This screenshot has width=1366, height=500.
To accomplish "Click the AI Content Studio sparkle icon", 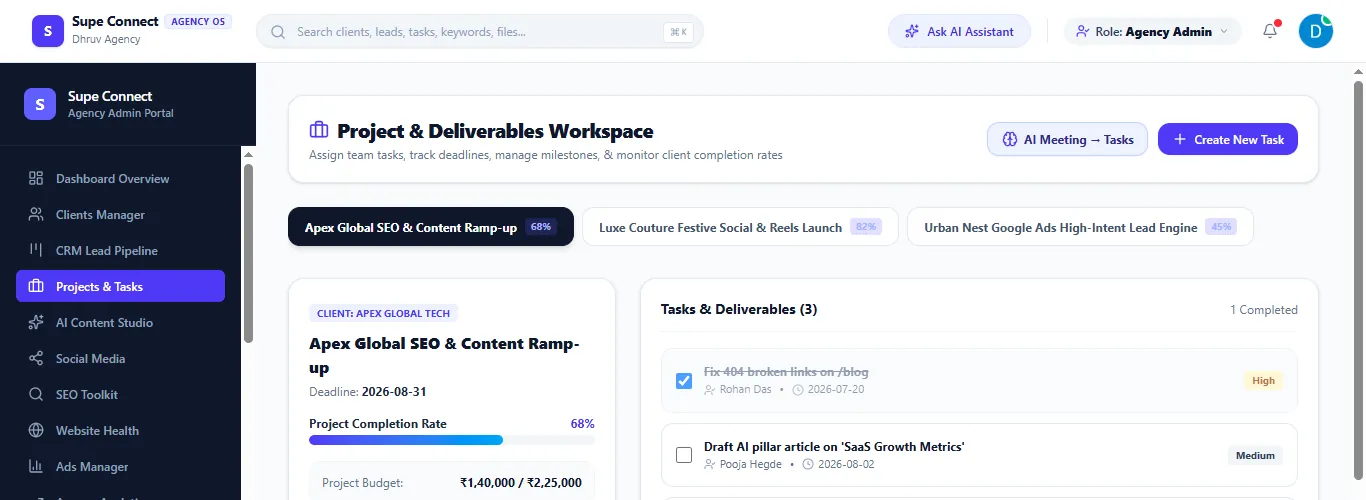I will pos(36,323).
